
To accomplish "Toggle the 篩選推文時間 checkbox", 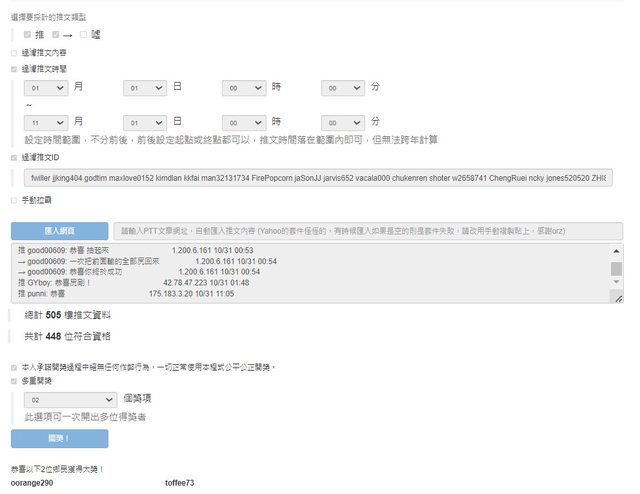I will click(x=14, y=69).
